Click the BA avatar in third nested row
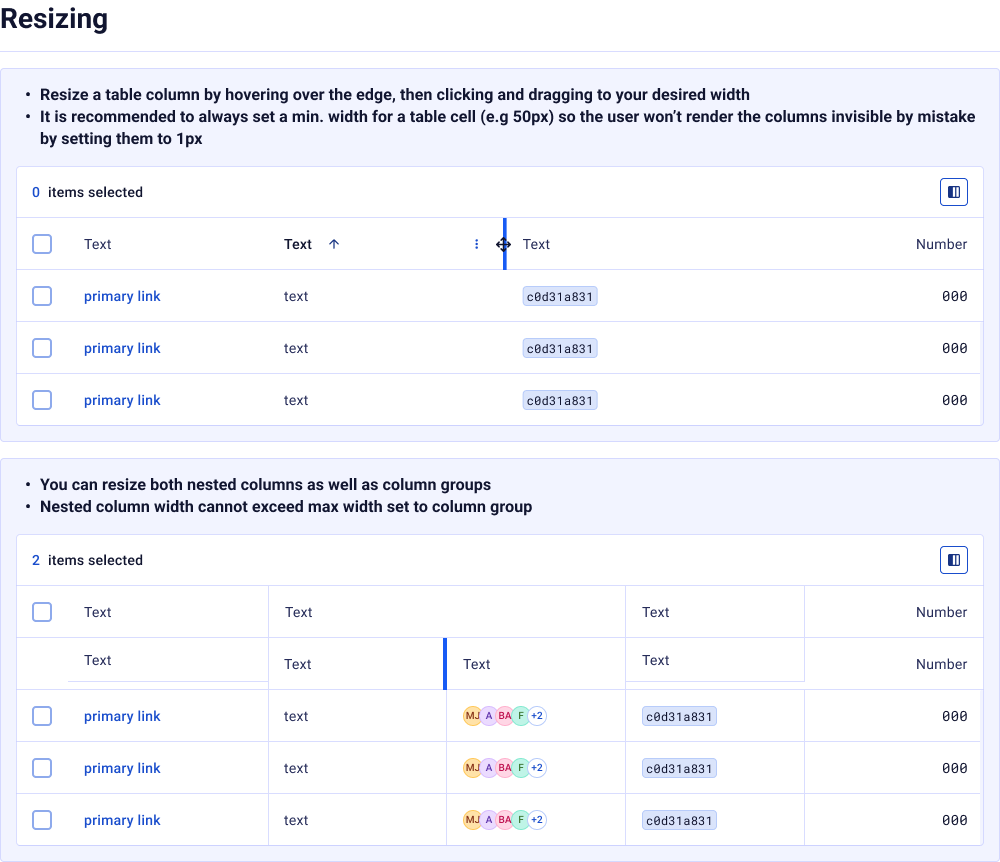 (504, 820)
